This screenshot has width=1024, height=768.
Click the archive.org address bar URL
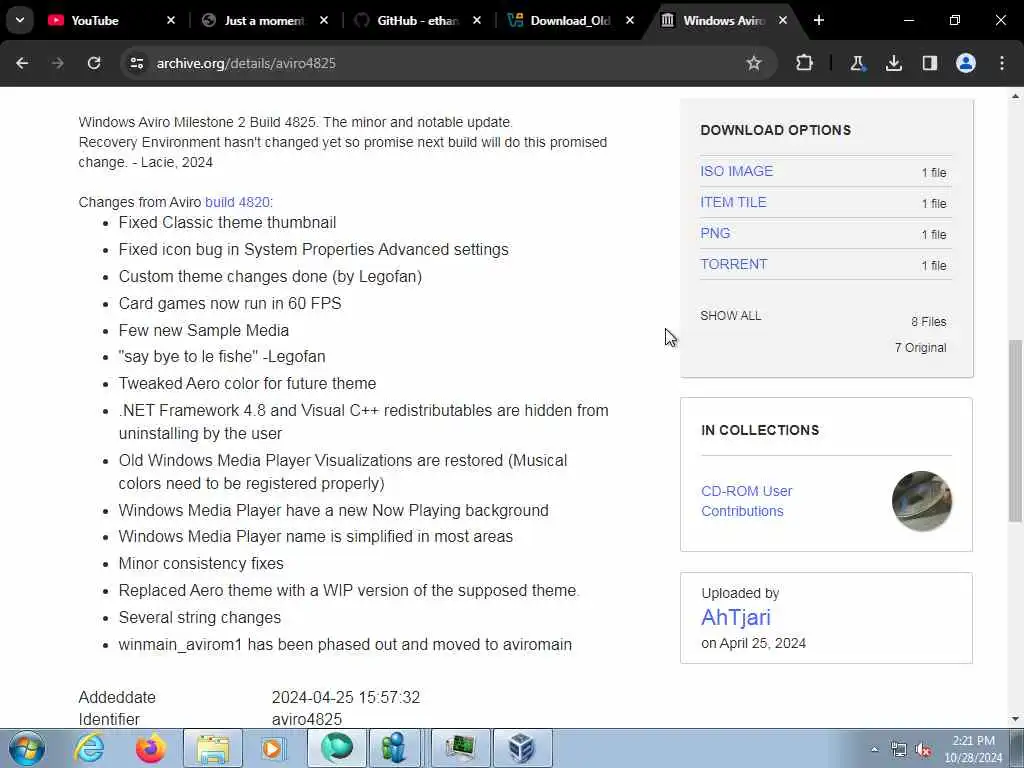click(x=246, y=63)
